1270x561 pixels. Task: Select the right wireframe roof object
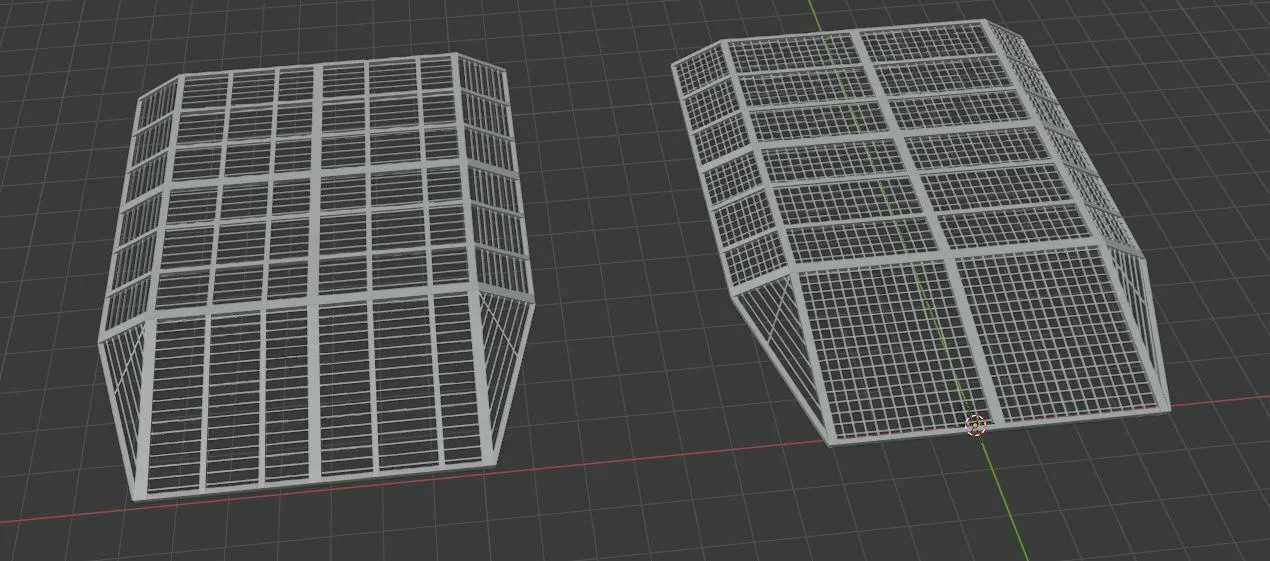[915, 230]
